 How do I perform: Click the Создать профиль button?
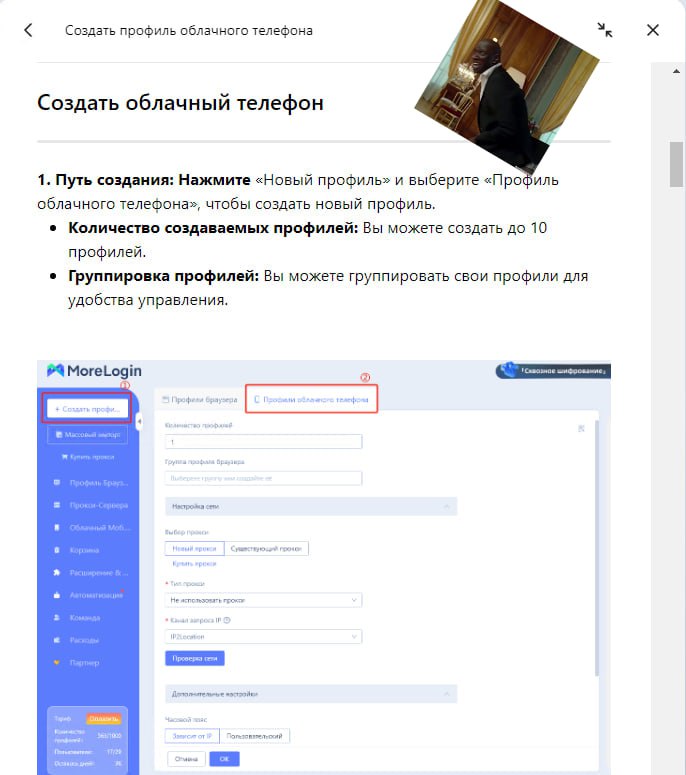point(86,409)
